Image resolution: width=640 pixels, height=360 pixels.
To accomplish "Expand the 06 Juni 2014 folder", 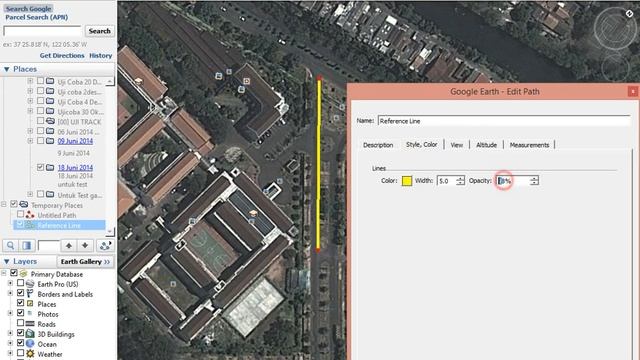I will 30,131.
